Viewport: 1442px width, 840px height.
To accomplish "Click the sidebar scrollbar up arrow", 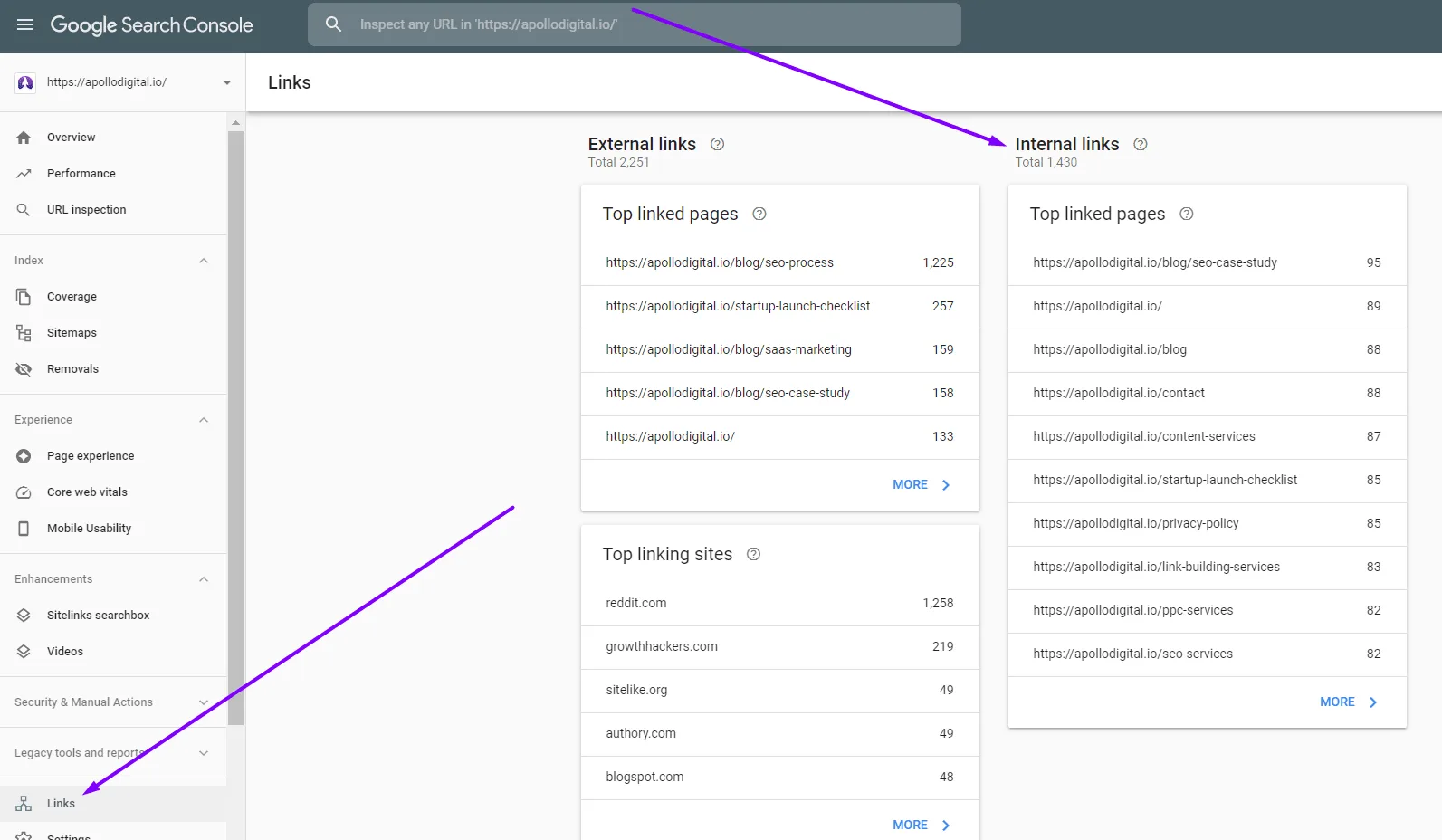I will [x=235, y=122].
